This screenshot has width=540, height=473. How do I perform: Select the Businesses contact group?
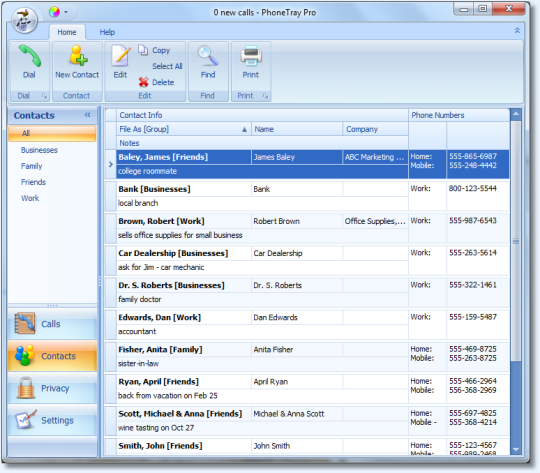pyautogui.click(x=39, y=150)
